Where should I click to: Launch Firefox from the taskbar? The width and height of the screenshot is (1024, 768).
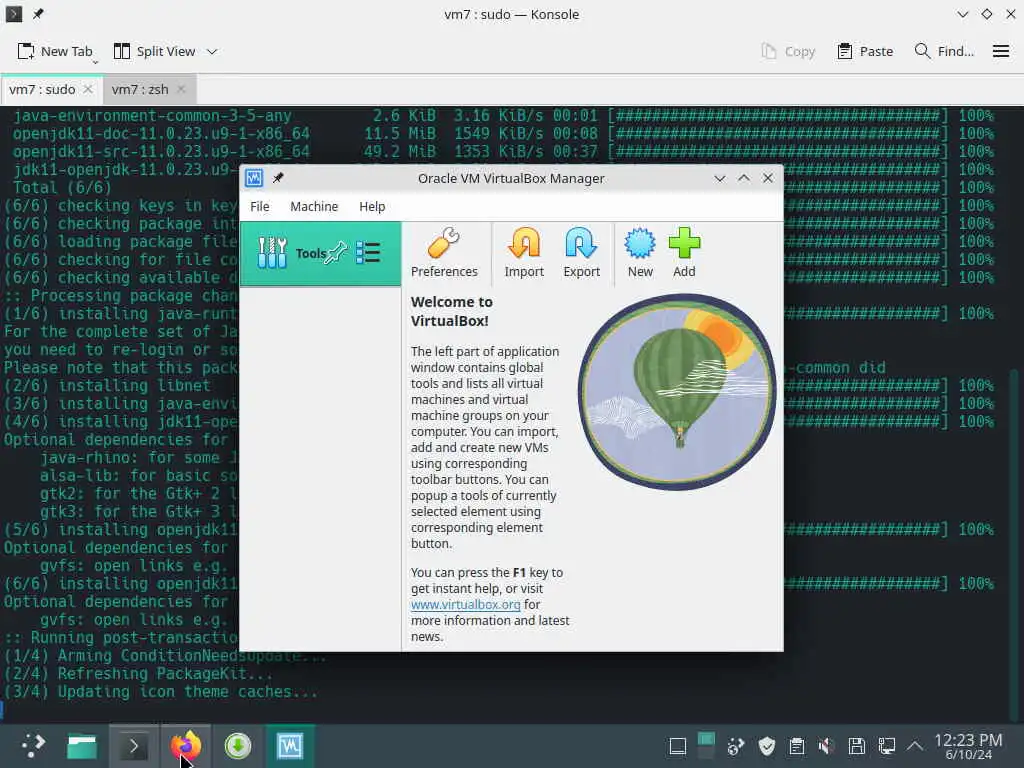pos(186,746)
